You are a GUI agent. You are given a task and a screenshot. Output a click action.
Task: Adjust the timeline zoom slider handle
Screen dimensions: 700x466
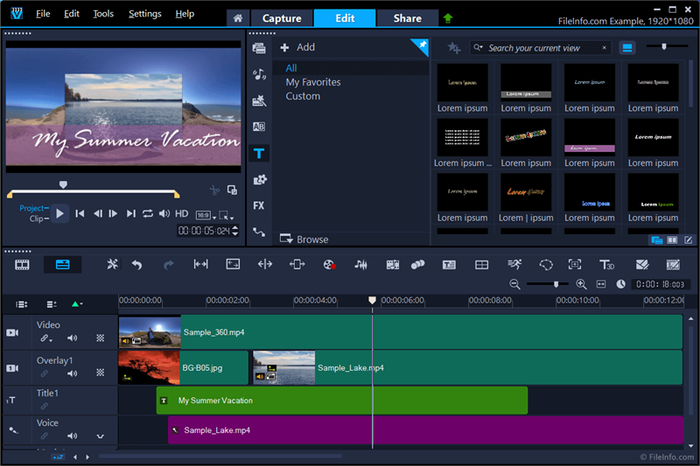(556, 284)
